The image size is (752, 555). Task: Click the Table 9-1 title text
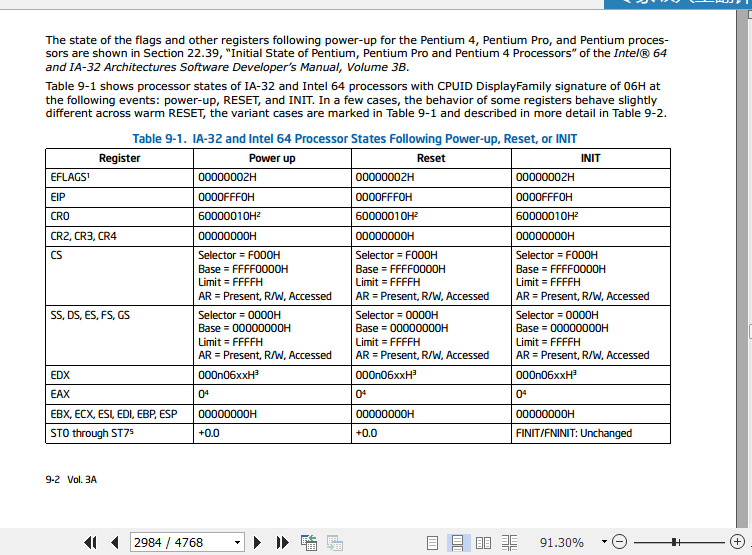click(354, 139)
